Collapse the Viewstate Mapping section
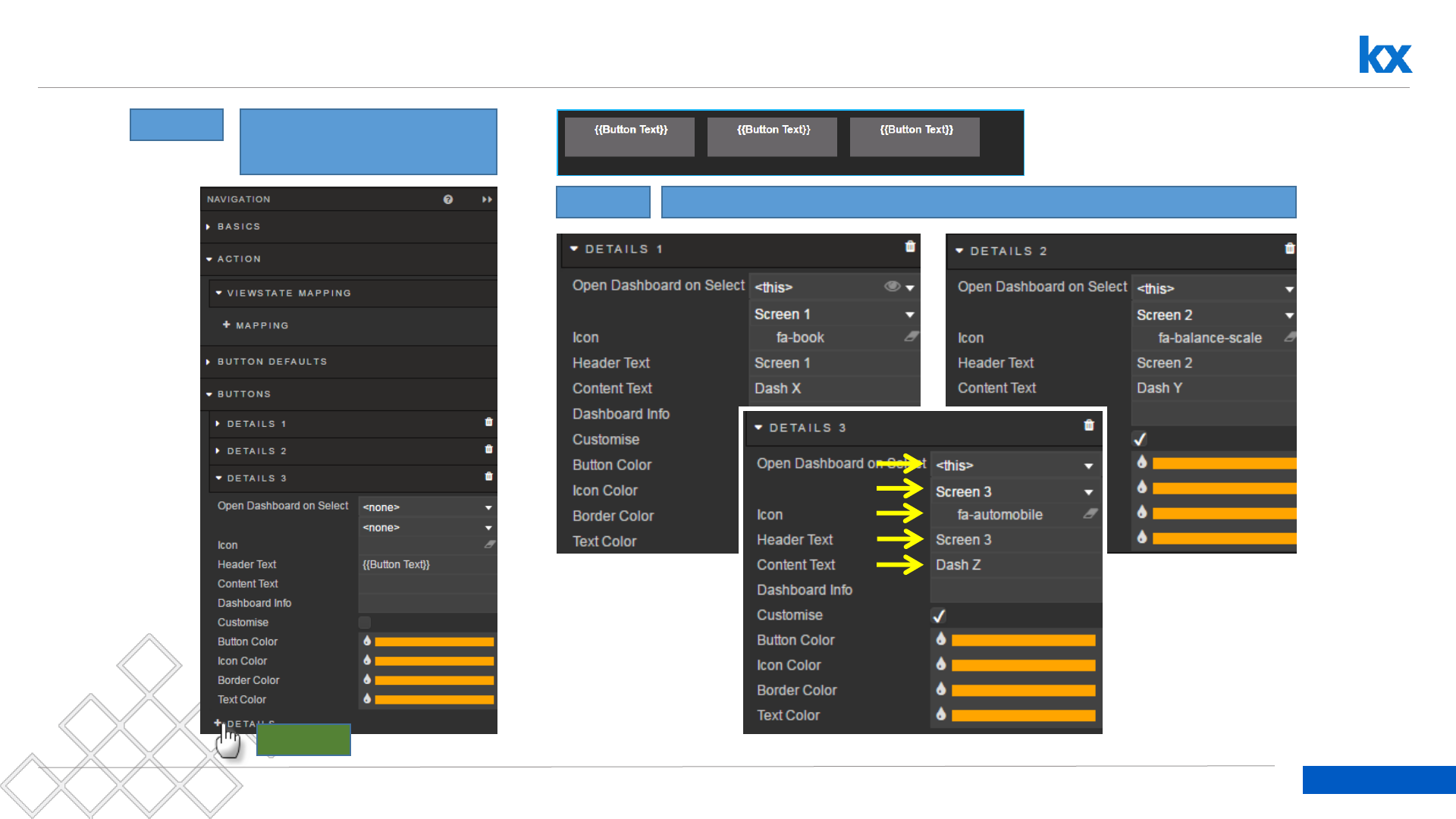This screenshot has height=819, width=1456. click(x=288, y=293)
